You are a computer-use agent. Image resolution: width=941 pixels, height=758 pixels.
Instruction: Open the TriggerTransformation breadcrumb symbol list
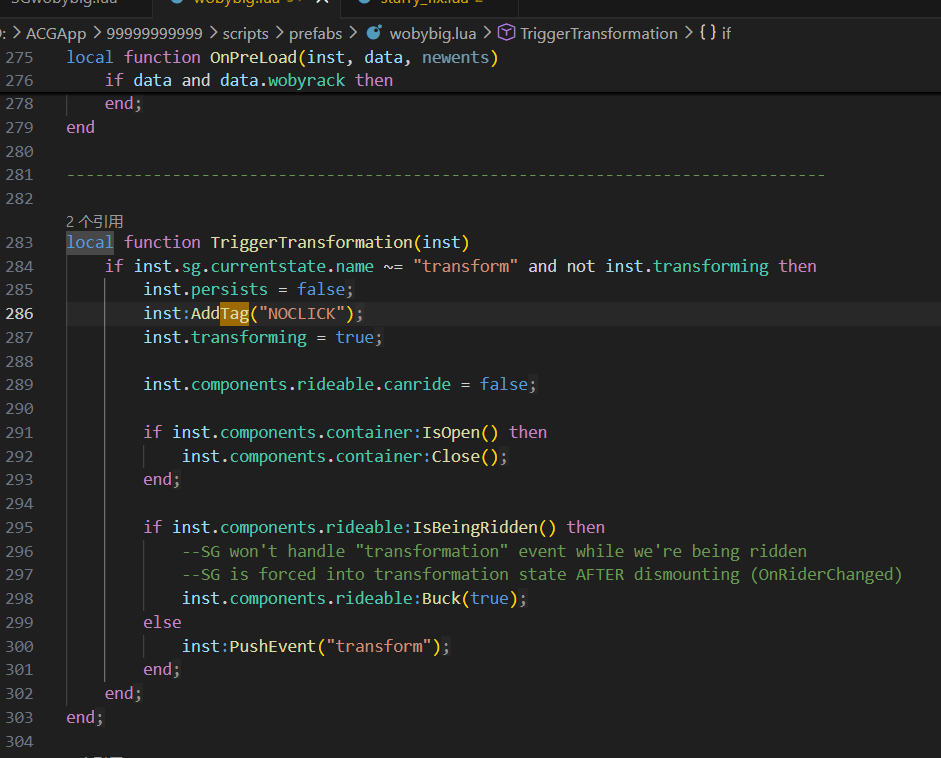(599, 33)
